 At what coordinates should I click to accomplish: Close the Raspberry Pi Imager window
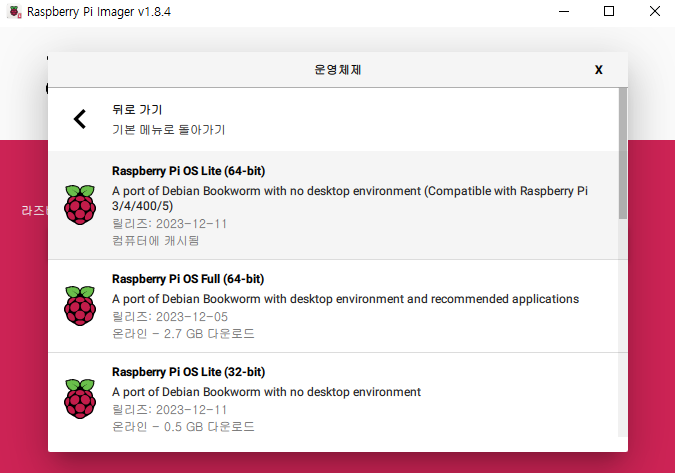pyautogui.click(x=655, y=12)
